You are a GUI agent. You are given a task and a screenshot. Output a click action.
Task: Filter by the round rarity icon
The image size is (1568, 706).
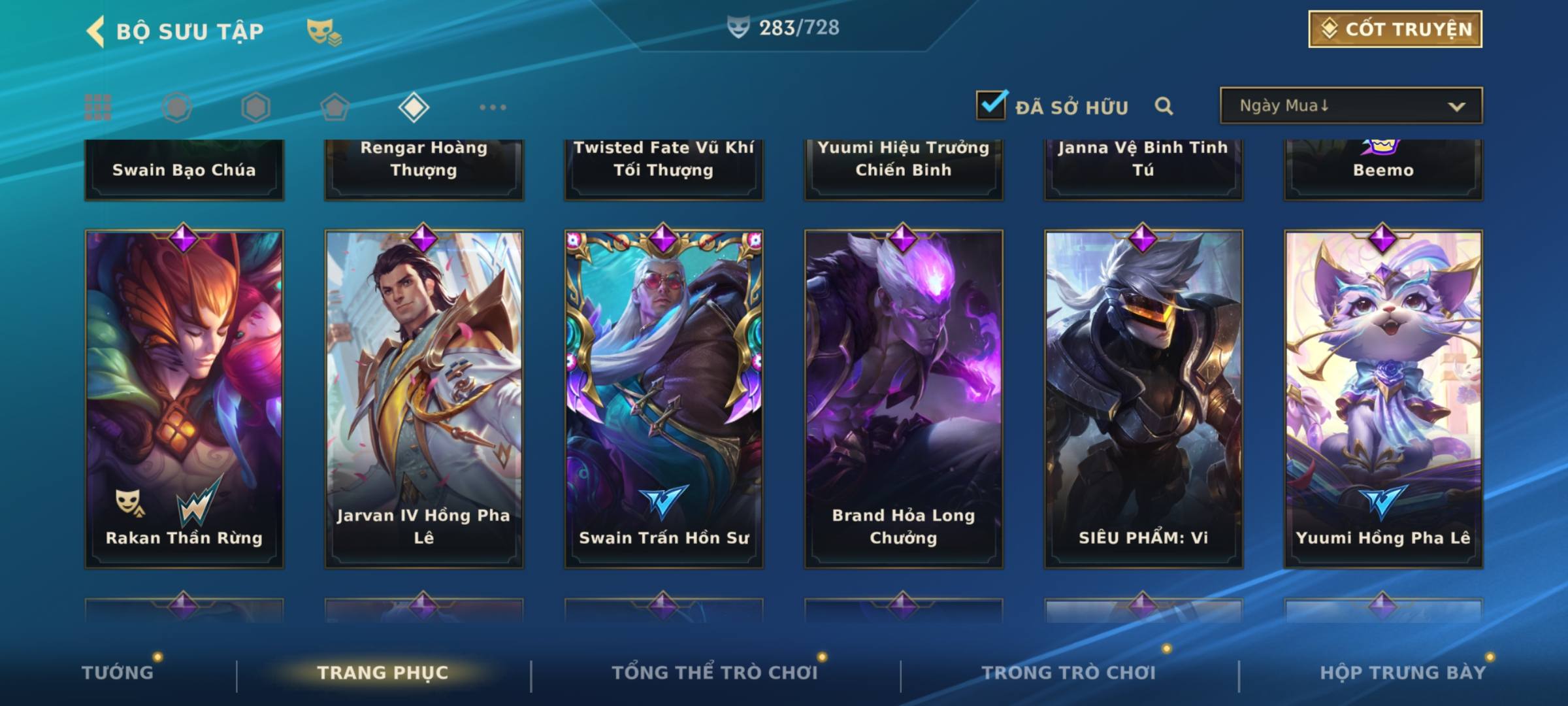coord(177,107)
